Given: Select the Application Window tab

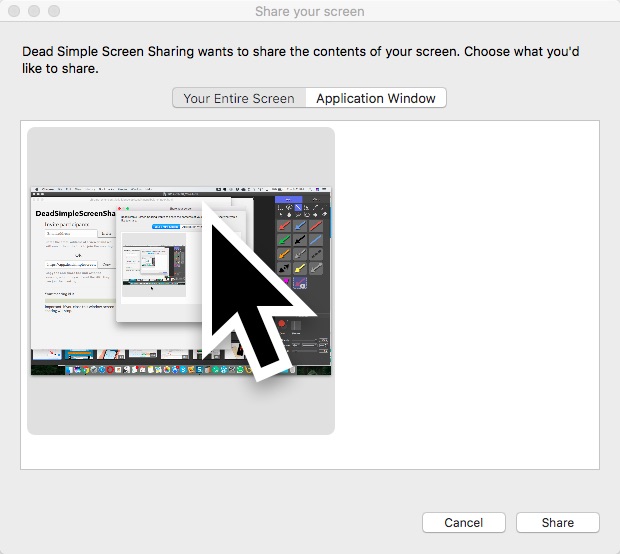Looking at the screenshot, I should click(x=376, y=98).
